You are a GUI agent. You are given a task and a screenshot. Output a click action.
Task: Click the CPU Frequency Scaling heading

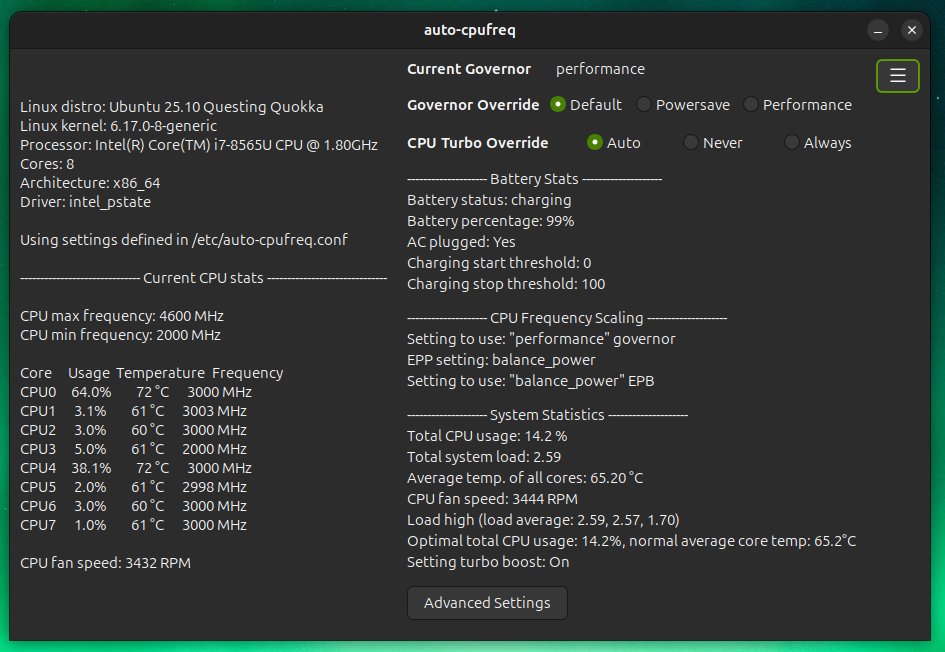coord(567,318)
